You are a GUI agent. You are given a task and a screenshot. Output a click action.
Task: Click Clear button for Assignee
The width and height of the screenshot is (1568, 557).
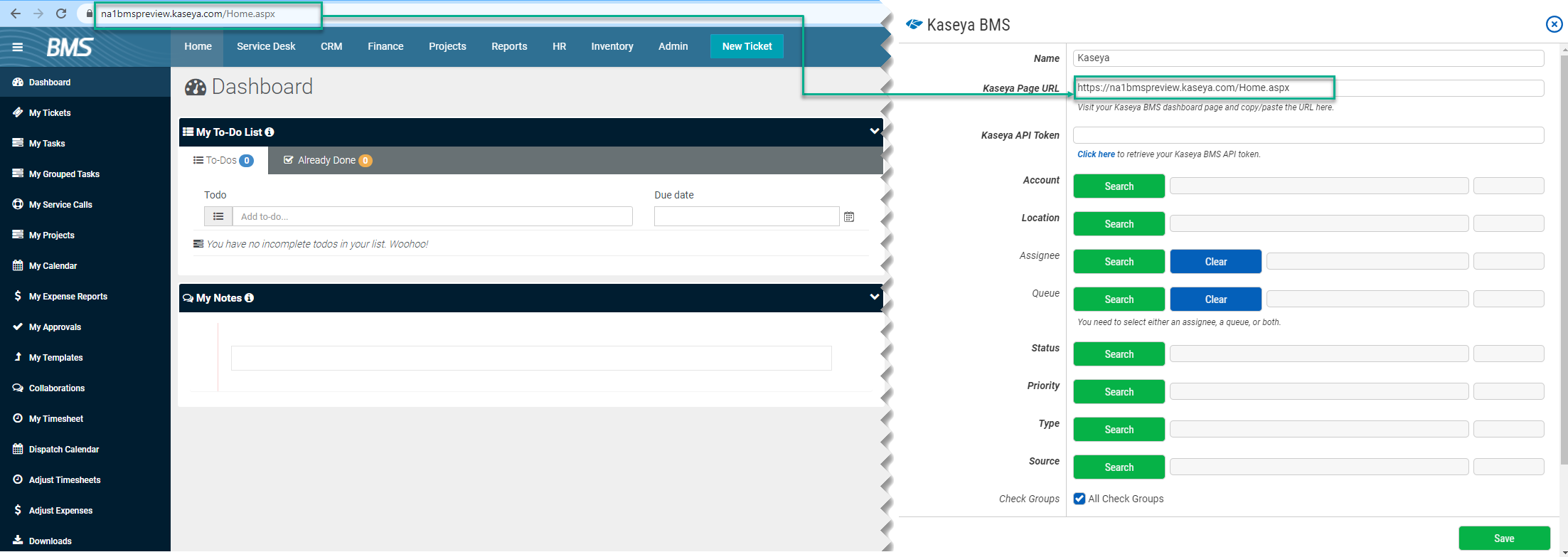point(1216,262)
